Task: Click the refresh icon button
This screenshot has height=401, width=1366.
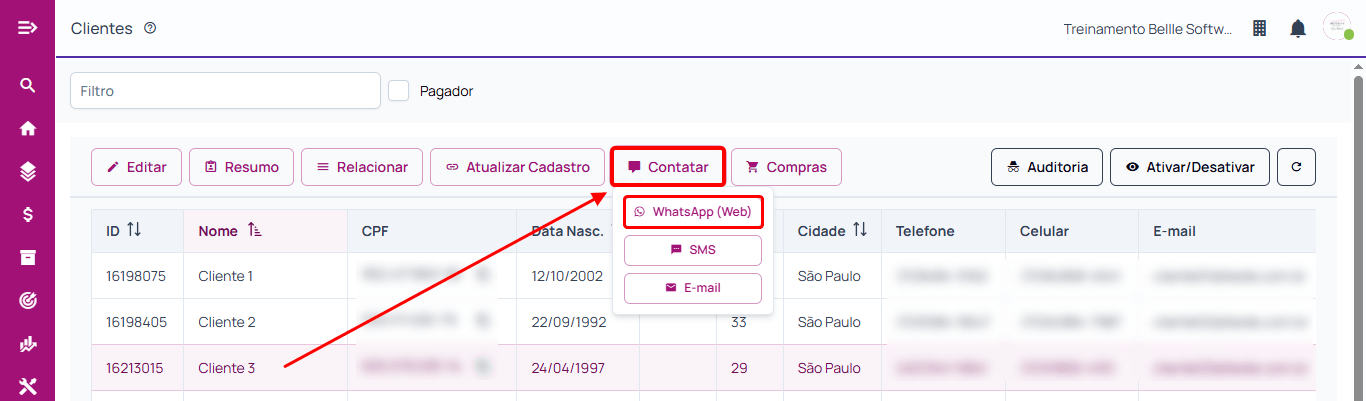Action: [x=1296, y=167]
